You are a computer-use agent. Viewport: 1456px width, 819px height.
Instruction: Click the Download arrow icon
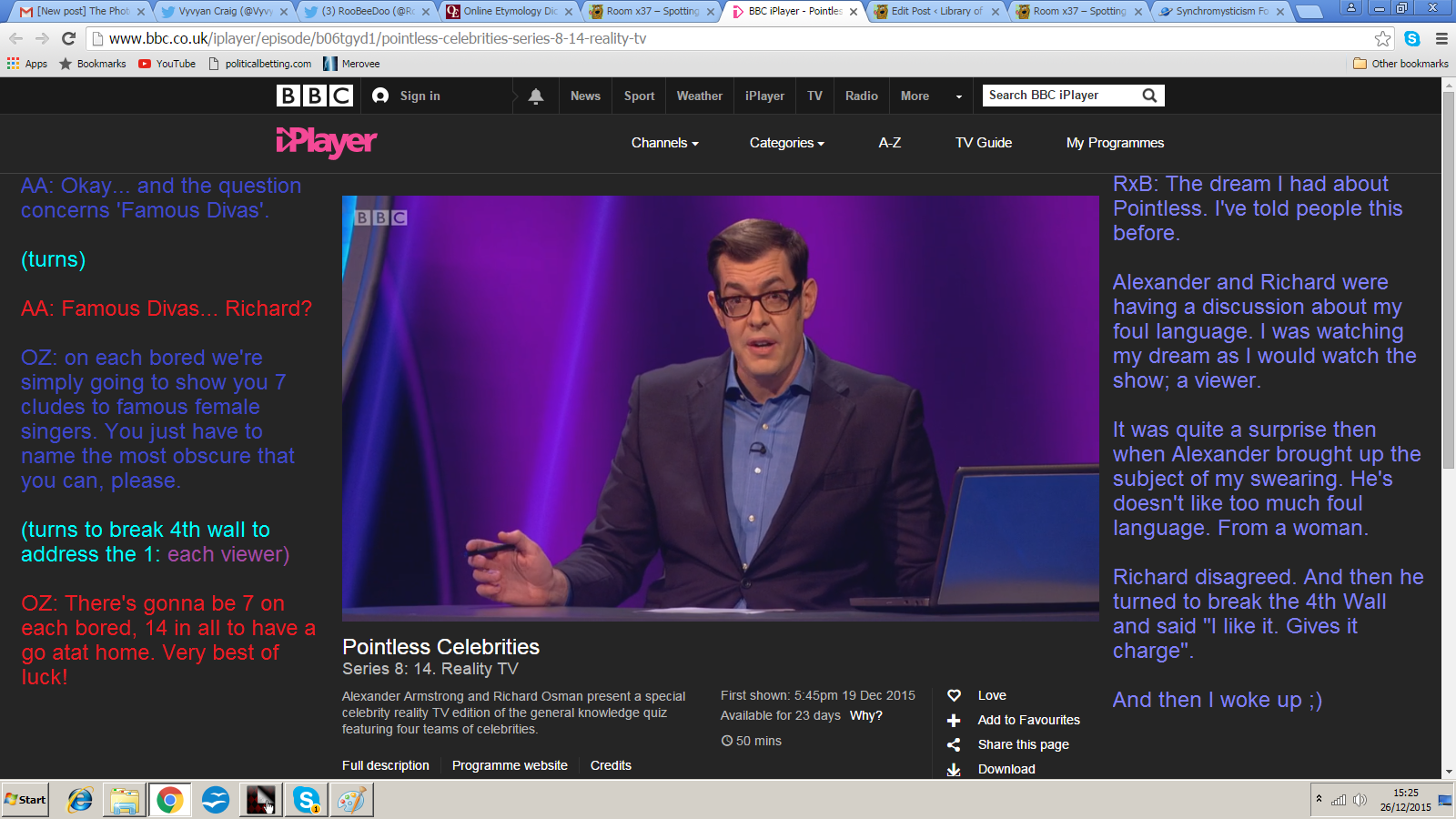(954, 769)
